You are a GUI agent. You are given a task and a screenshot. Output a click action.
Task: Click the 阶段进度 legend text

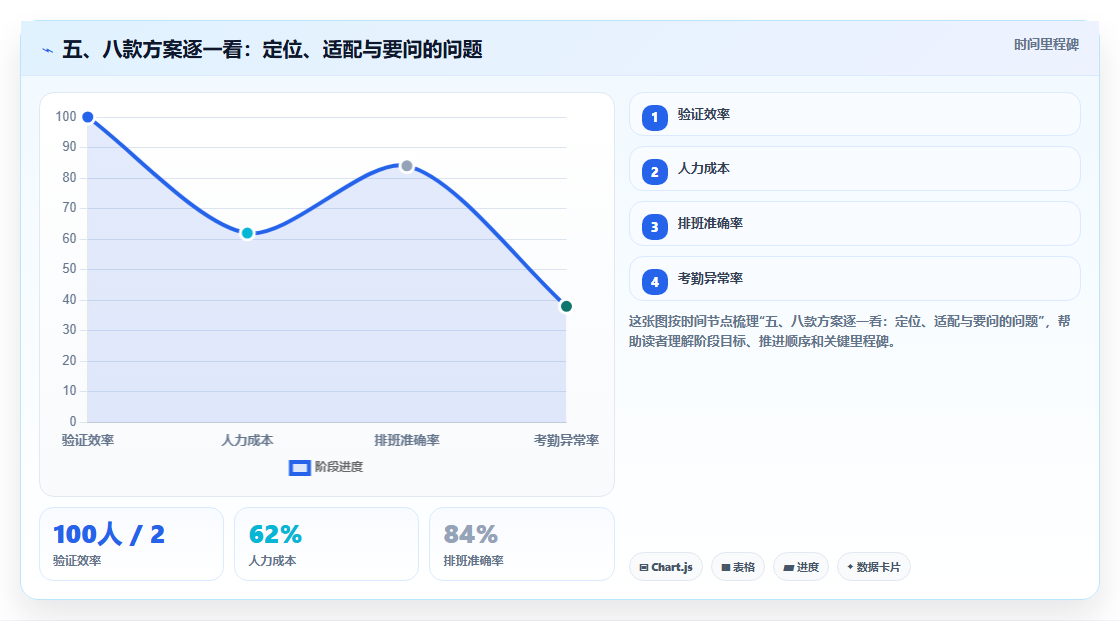pos(339,467)
